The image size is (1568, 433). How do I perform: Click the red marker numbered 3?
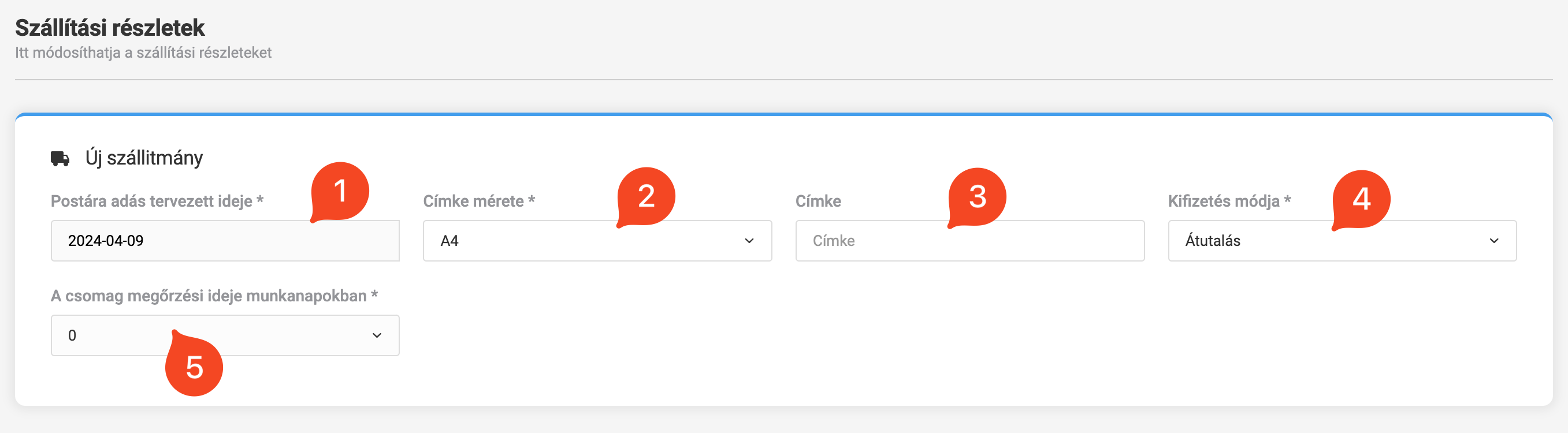click(x=977, y=196)
